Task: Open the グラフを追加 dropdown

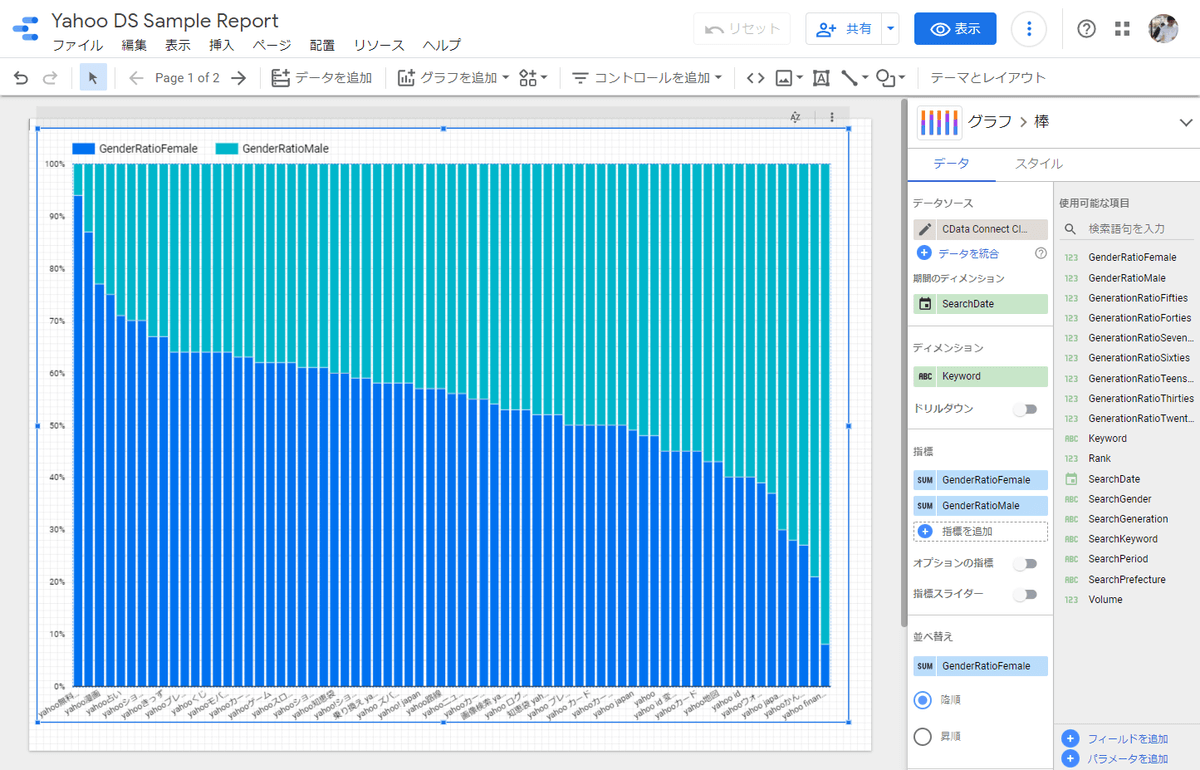Action: click(x=454, y=77)
